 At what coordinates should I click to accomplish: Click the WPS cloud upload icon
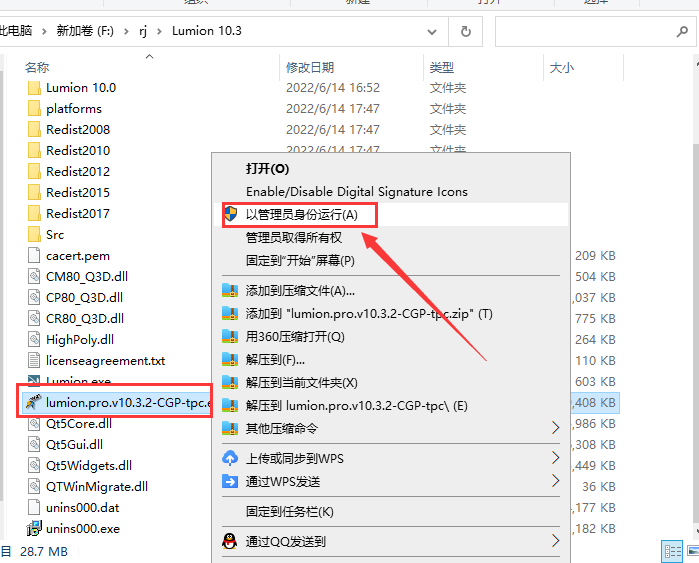click(x=230, y=459)
